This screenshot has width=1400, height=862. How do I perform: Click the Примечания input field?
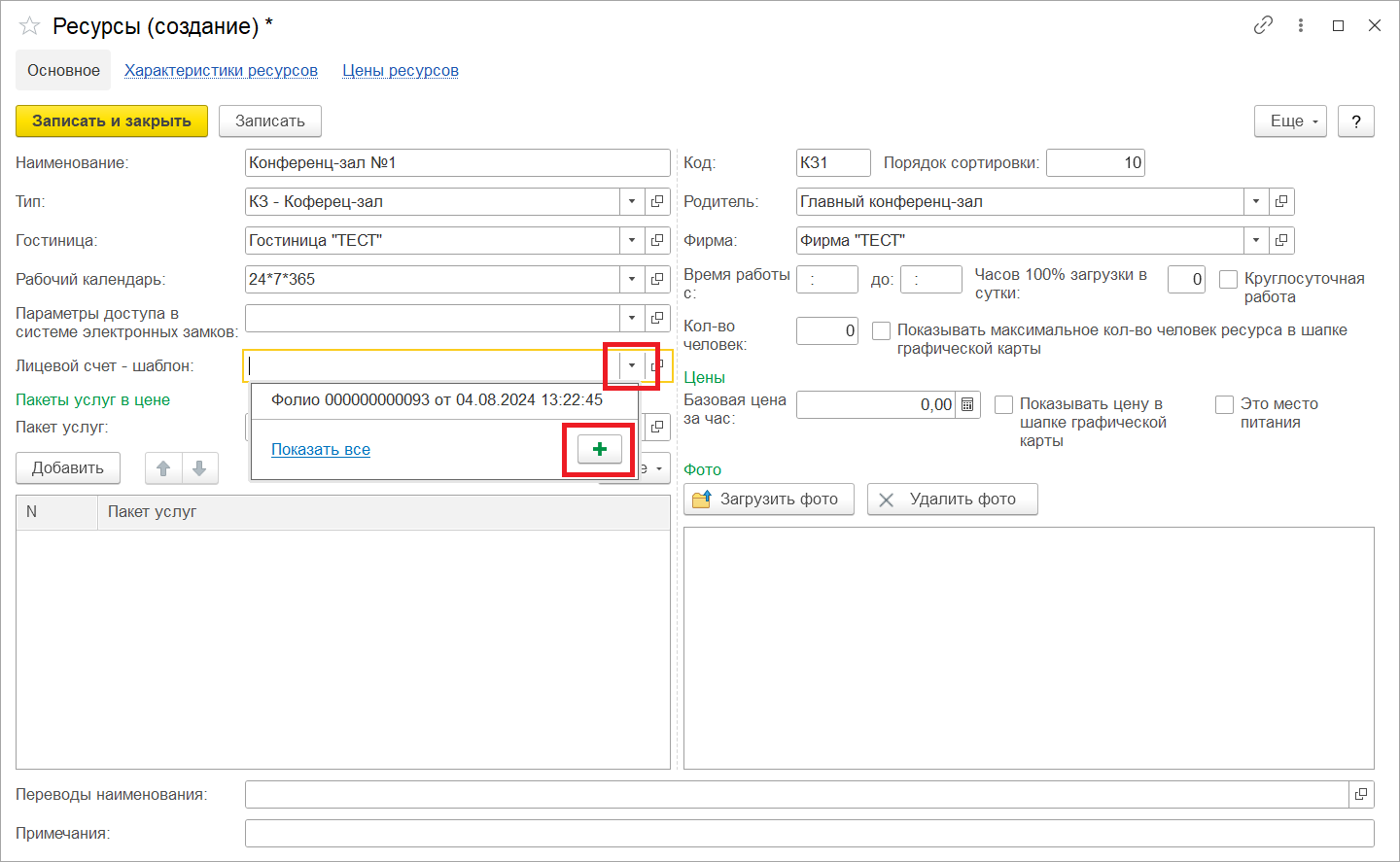[x=810, y=833]
